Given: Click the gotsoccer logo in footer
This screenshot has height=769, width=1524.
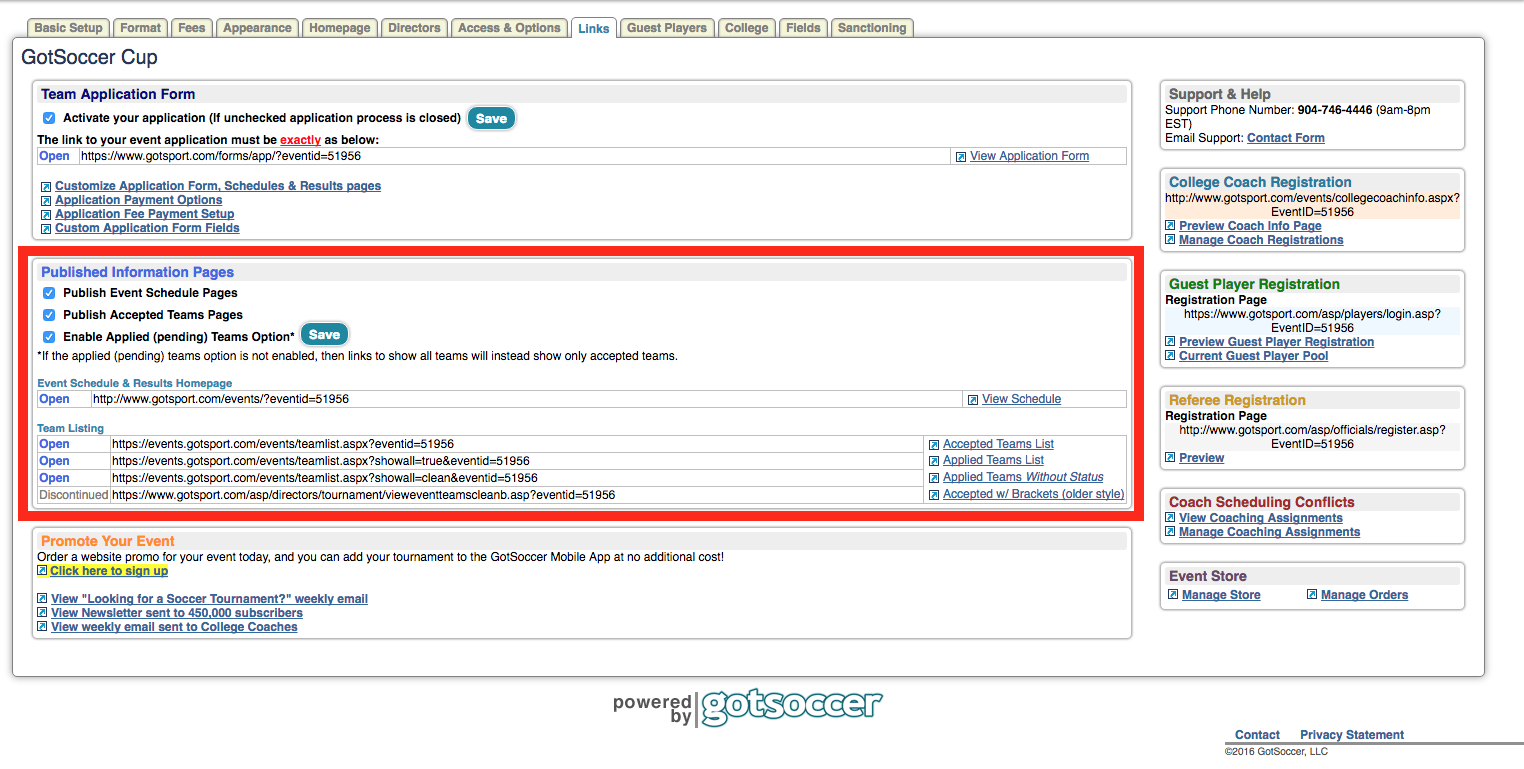Looking at the screenshot, I should 791,706.
